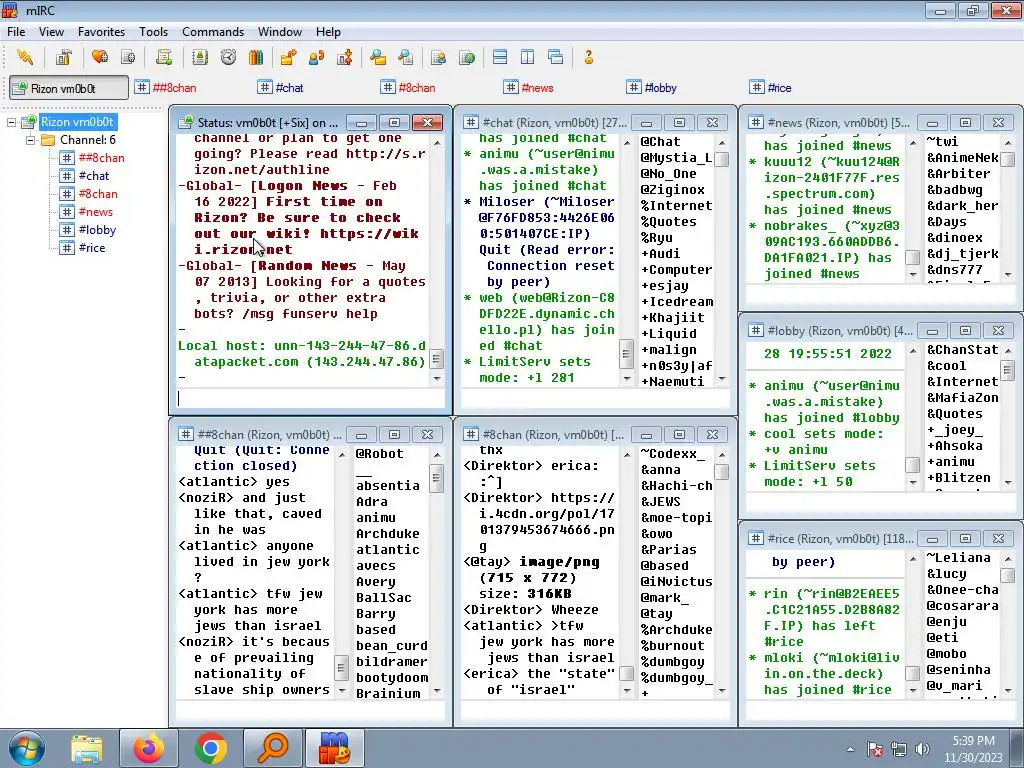Image resolution: width=1024 pixels, height=768 pixels.
Task: Open the Favorites menu
Action: click(101, 32)
